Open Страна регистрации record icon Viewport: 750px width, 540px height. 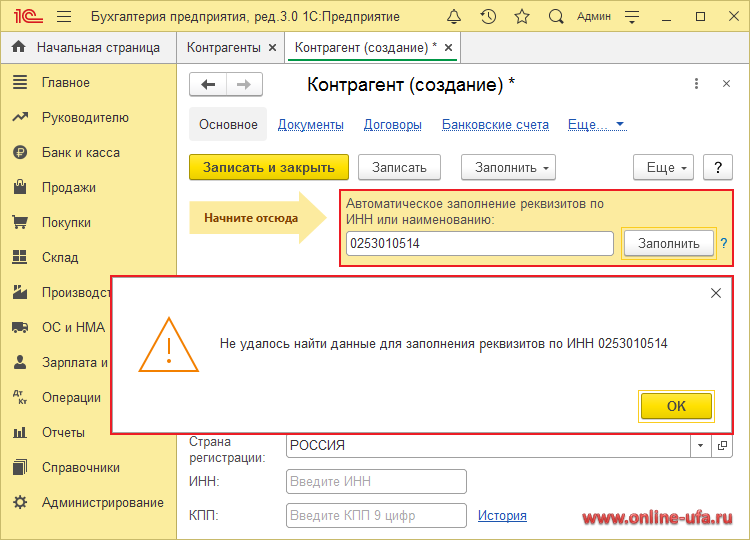click(722, 445)
